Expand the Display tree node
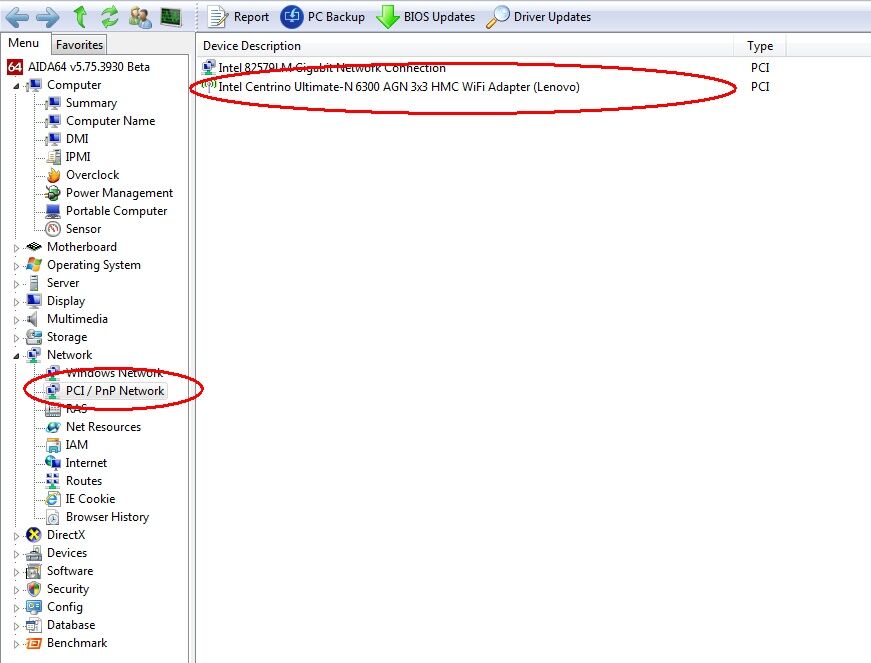This screenshot has height=663, width=871. pos(16,302)
